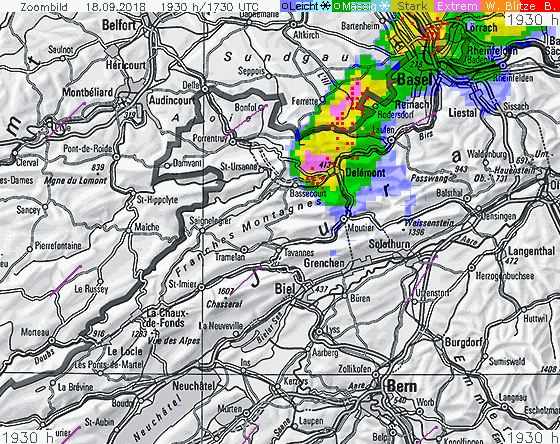Click the Moutier town circle marker
Viewport: 560px width, 444px height.
coord(344,219)
